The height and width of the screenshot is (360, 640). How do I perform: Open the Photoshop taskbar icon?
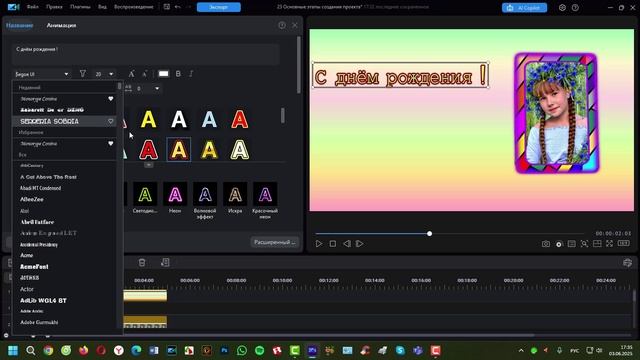pos(224,350)
